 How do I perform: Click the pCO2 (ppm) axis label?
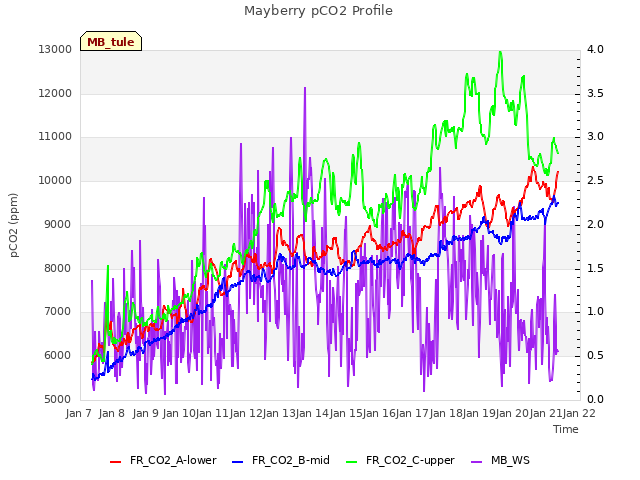click(14, 225)
